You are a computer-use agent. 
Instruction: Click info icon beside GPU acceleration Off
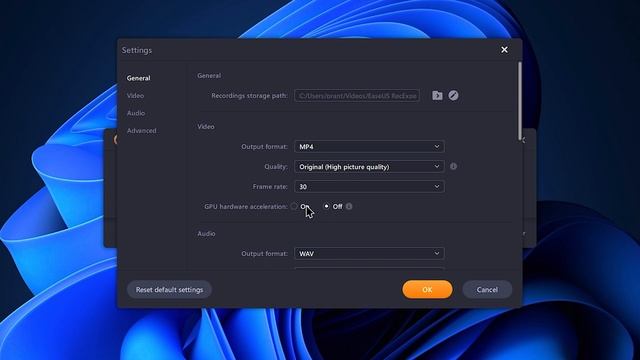349,207
